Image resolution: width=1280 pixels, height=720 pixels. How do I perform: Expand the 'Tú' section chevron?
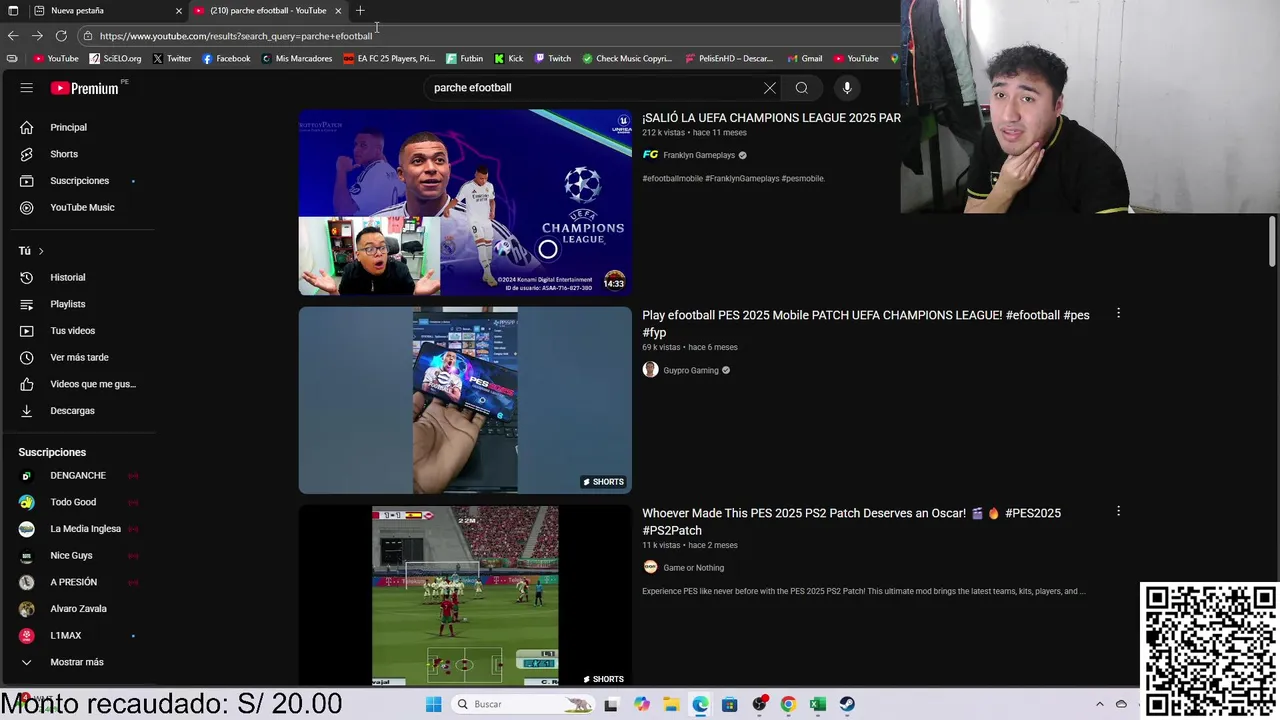tap(41, 251)
